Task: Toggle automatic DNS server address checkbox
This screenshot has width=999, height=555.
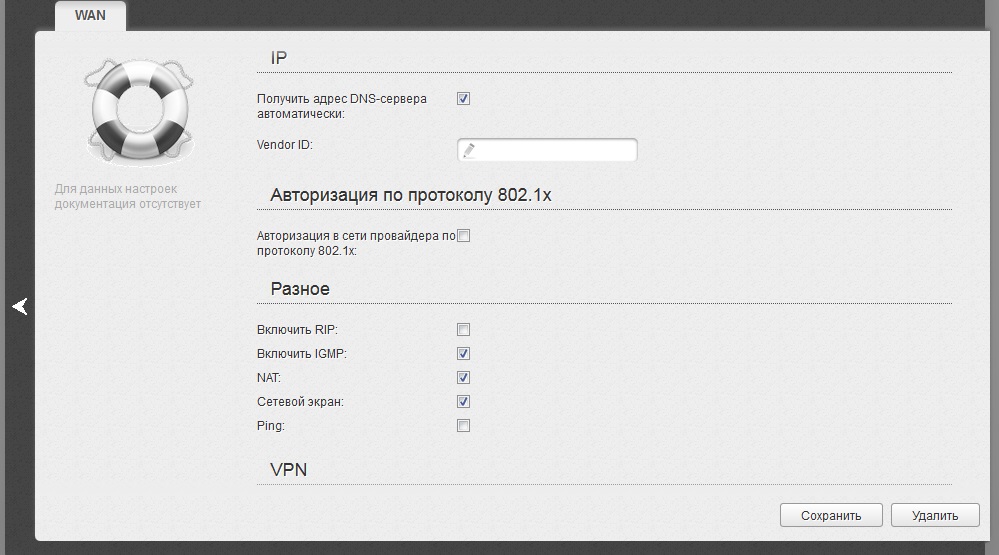Action: pyautogui.click(x=463, y=99)
